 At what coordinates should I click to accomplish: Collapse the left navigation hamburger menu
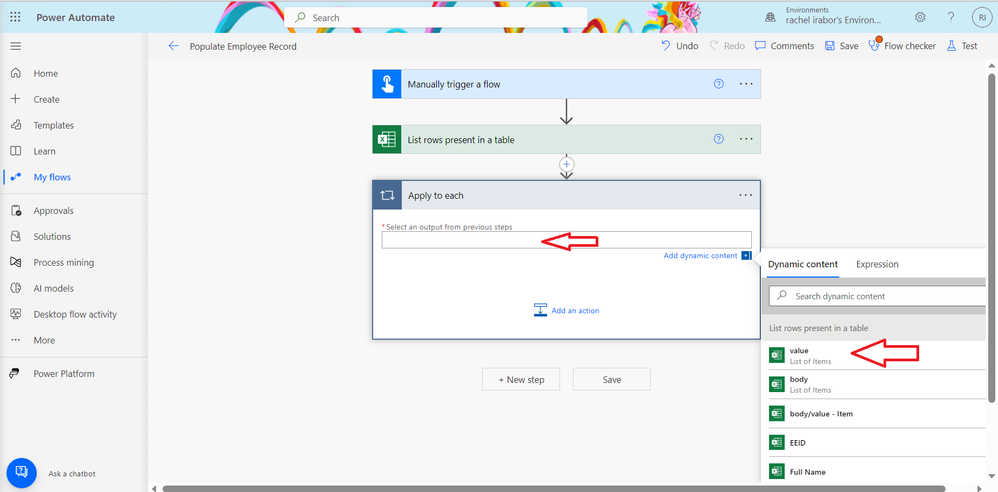click(16, 46)
